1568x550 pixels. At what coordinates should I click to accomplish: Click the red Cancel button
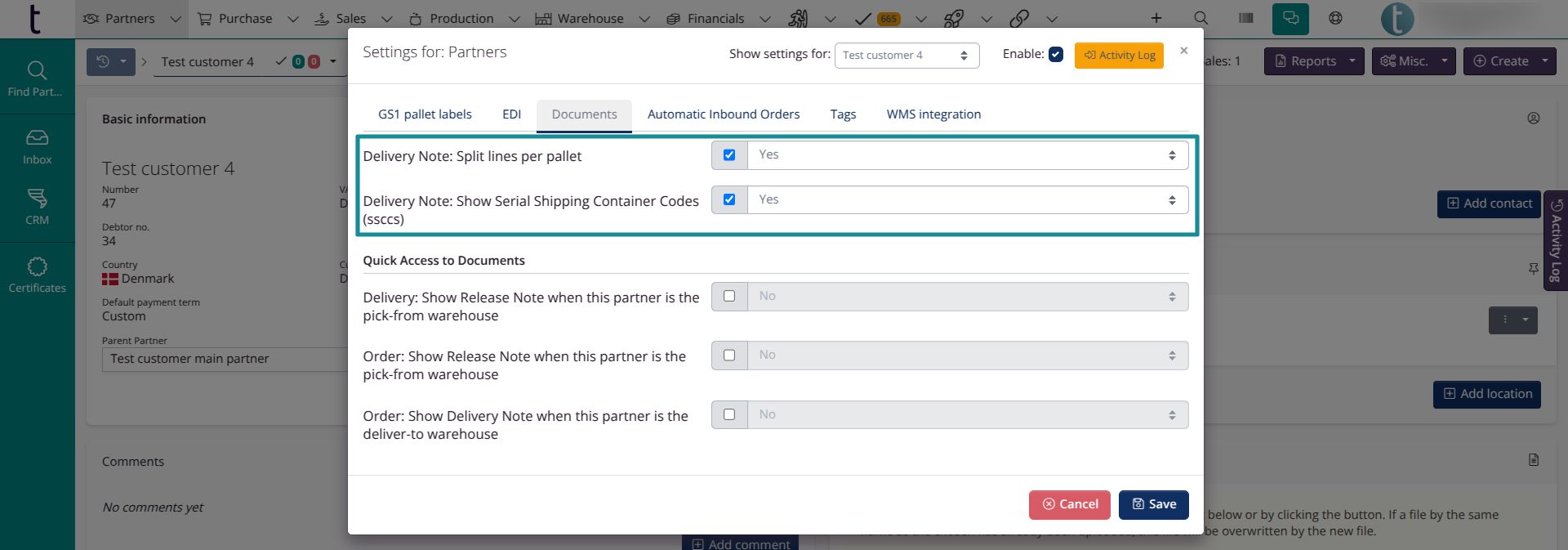[1069, 504]
